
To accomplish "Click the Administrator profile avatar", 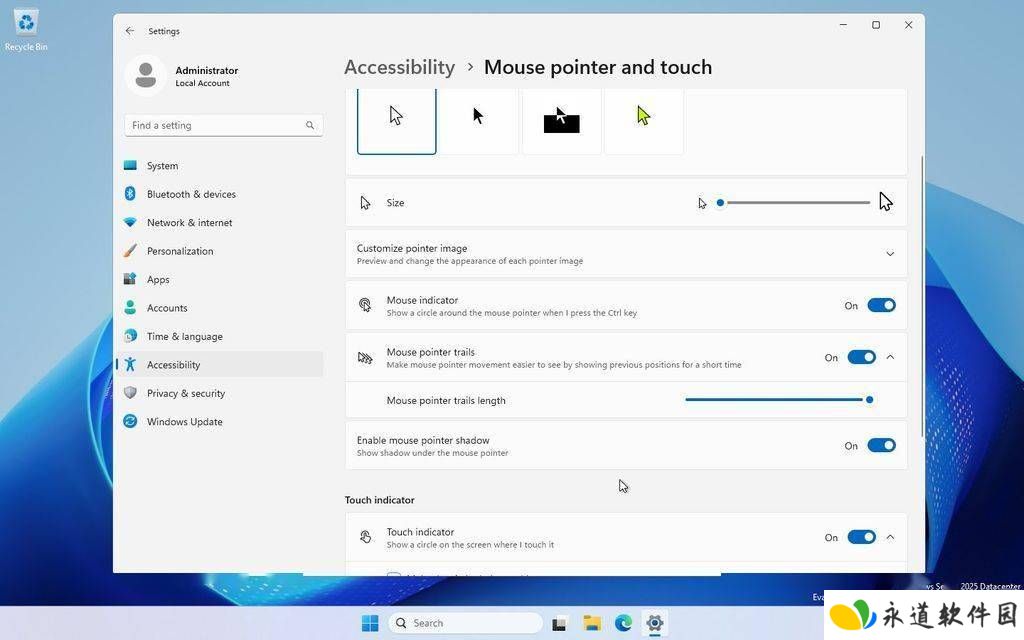I will (146, 75).
